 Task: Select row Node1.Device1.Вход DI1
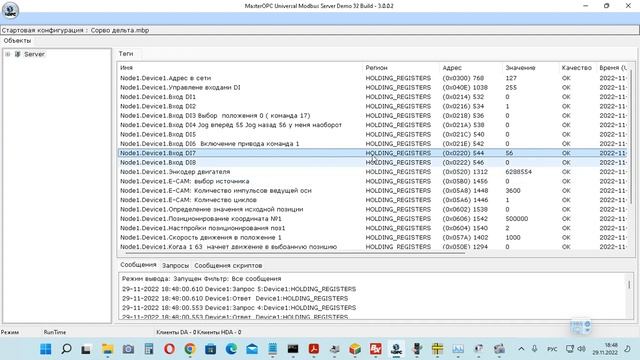373,97
